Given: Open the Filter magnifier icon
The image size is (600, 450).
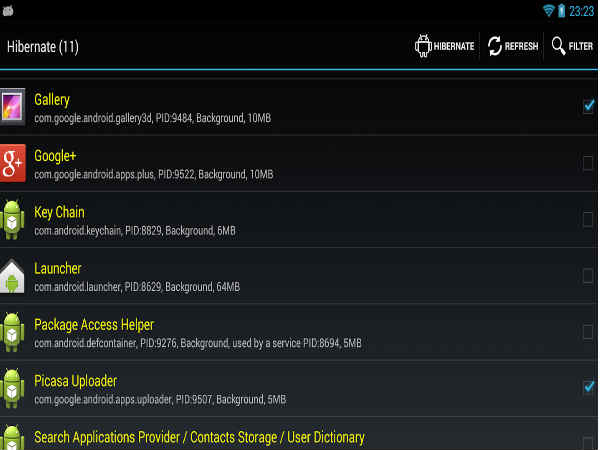Looking at the screenshot, I should [x=558, y=46].
